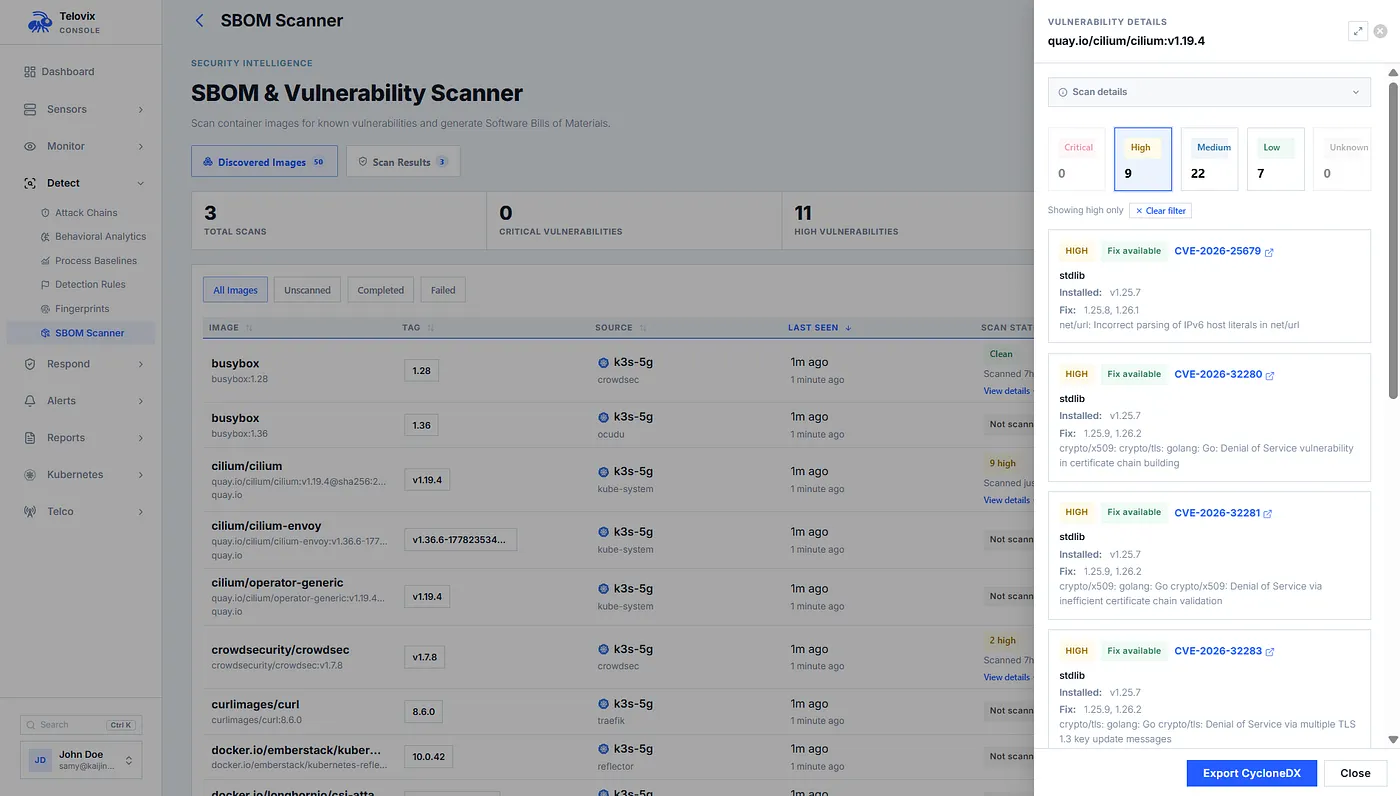Click the Sensors server icon
Screen dimensions: 1400x796
30,109
